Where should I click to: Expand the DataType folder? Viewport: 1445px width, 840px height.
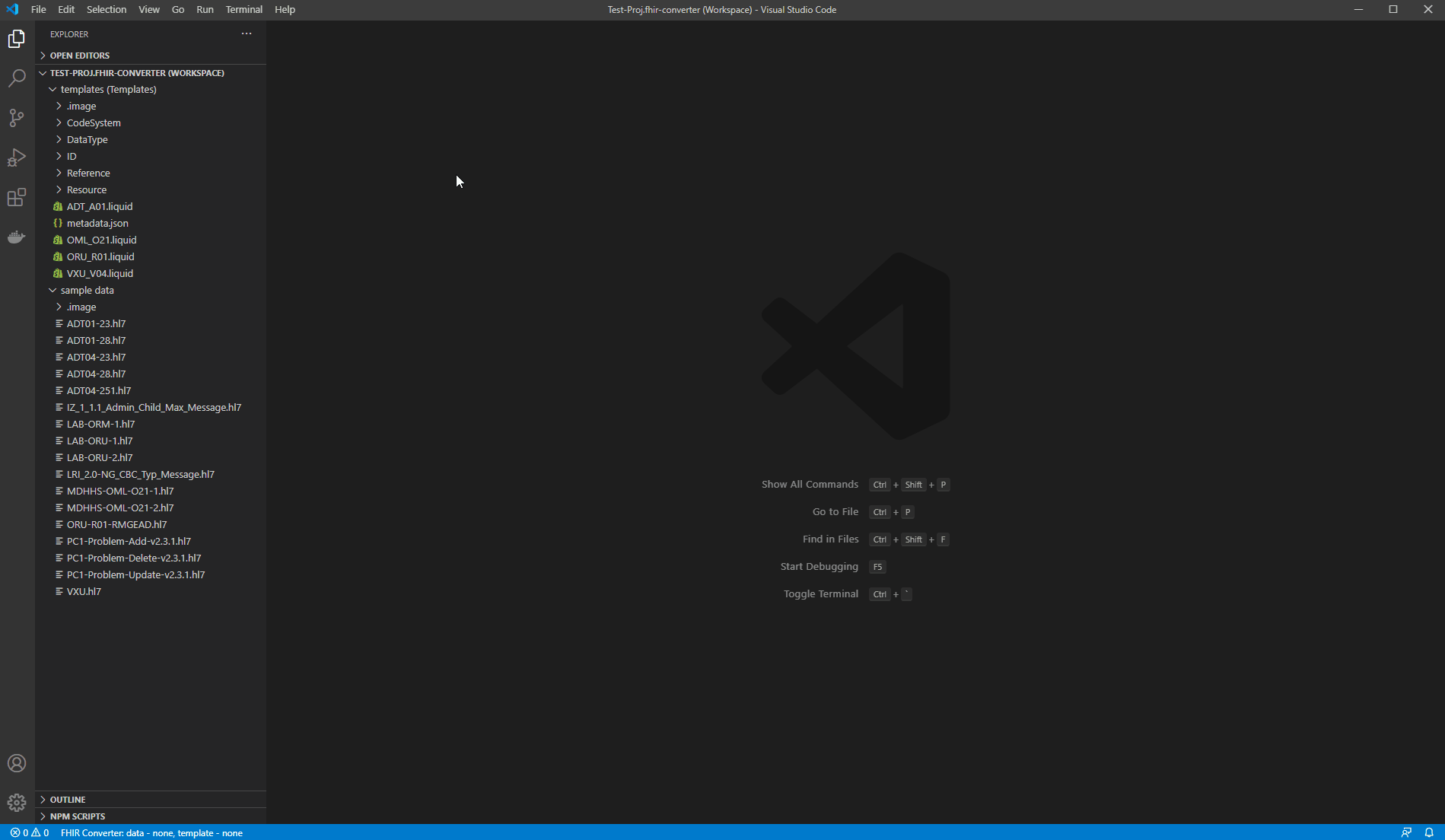click(151, 139)
